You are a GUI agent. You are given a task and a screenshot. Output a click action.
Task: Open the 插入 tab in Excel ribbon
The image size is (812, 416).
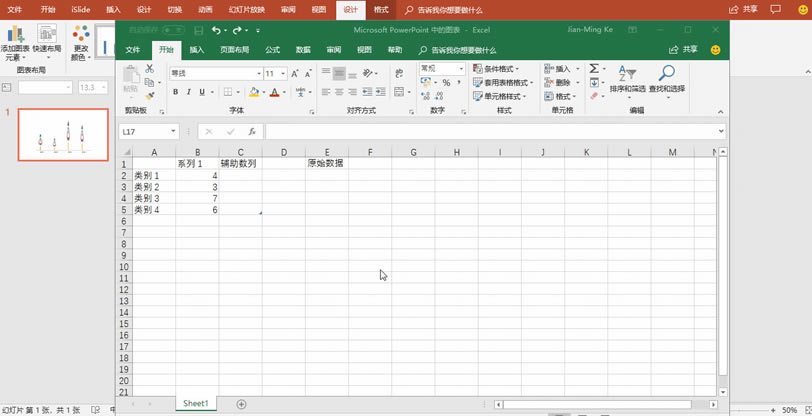tap(197, 49)
